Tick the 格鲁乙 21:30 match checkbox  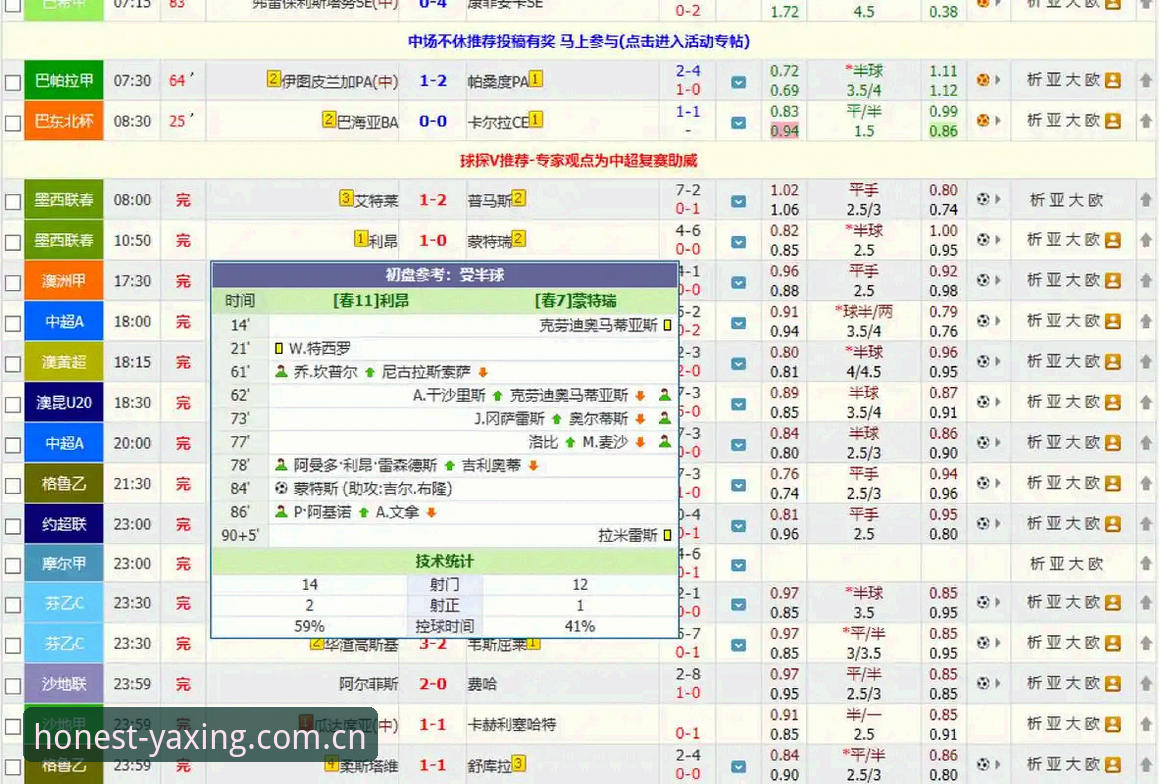pos(13,485)
